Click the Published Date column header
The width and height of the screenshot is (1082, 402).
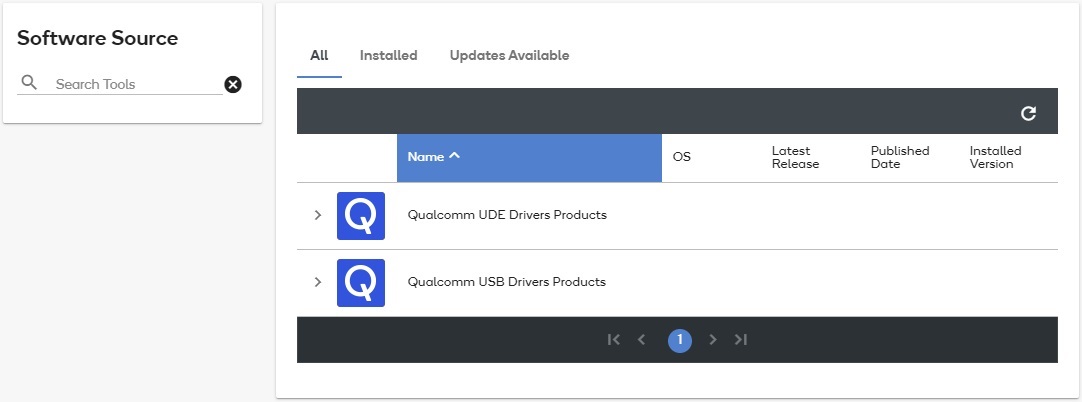click(x=899, y=157)
